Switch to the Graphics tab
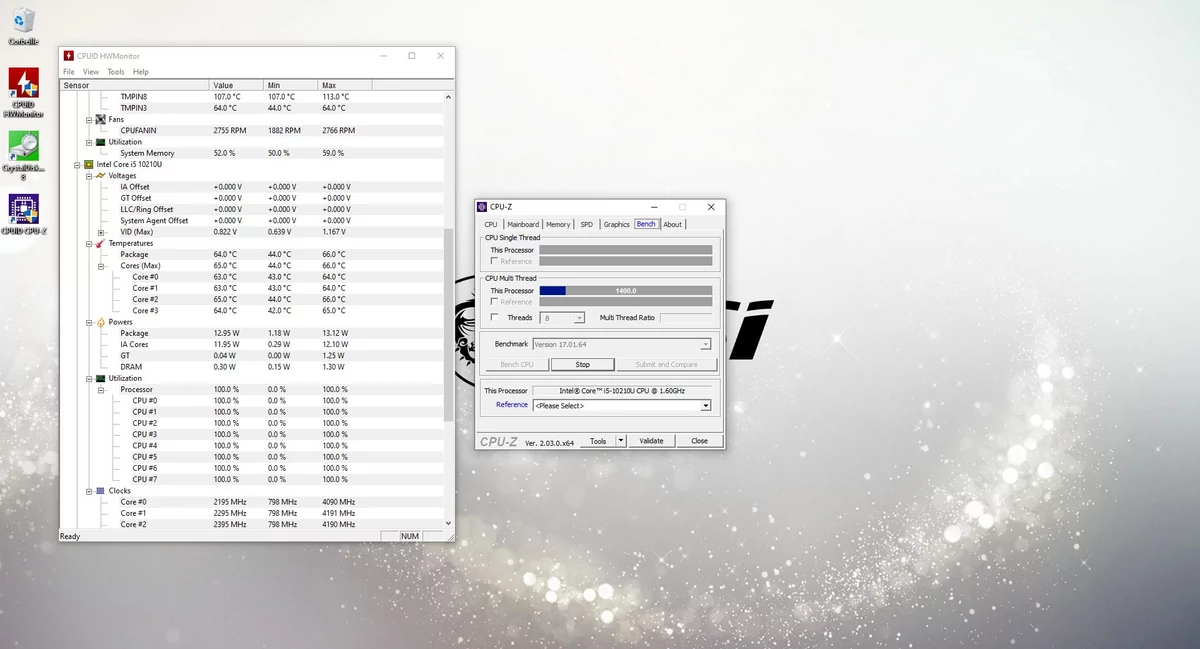Image resolution: width=1200 pixels, height=649 pixels. [x=617, y=224]
